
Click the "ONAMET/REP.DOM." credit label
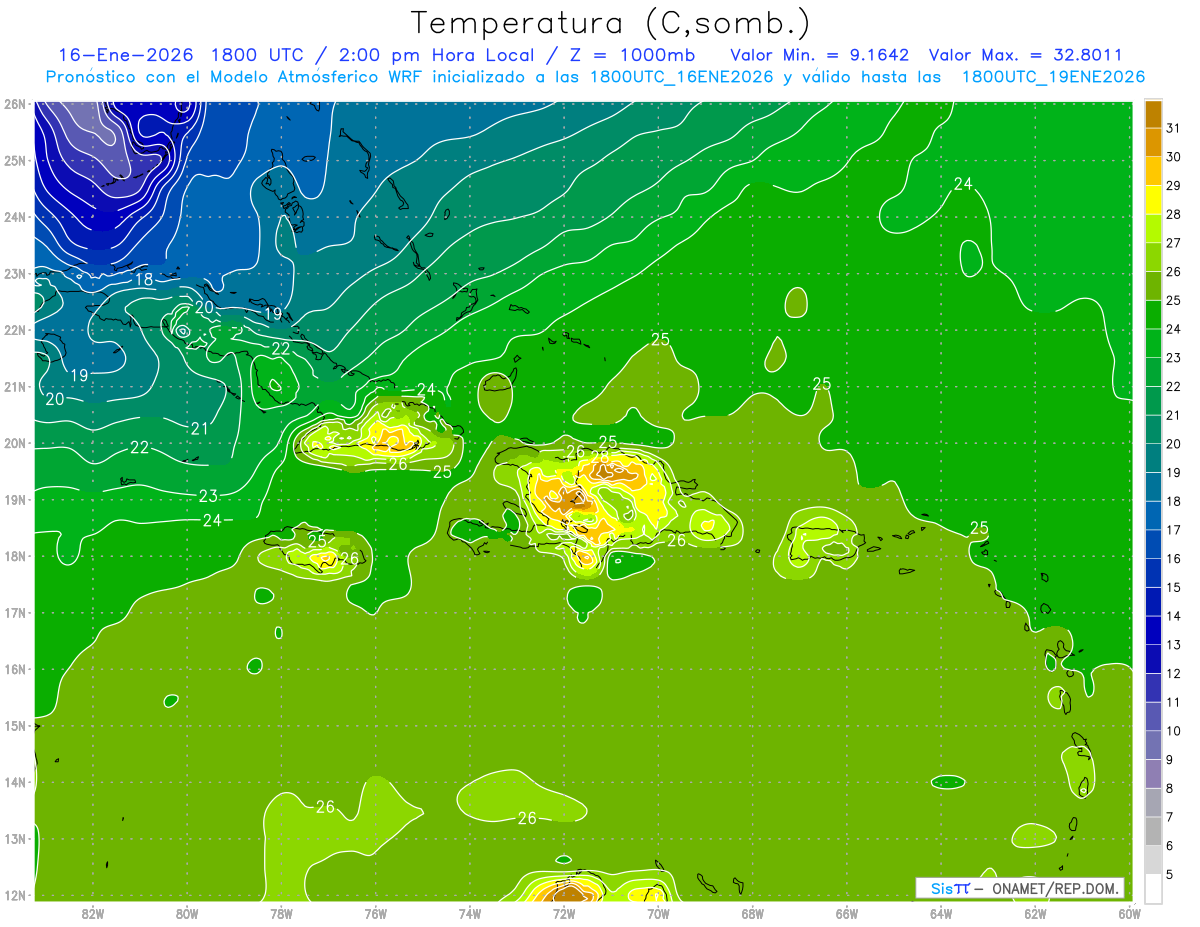coord(1054,888)
